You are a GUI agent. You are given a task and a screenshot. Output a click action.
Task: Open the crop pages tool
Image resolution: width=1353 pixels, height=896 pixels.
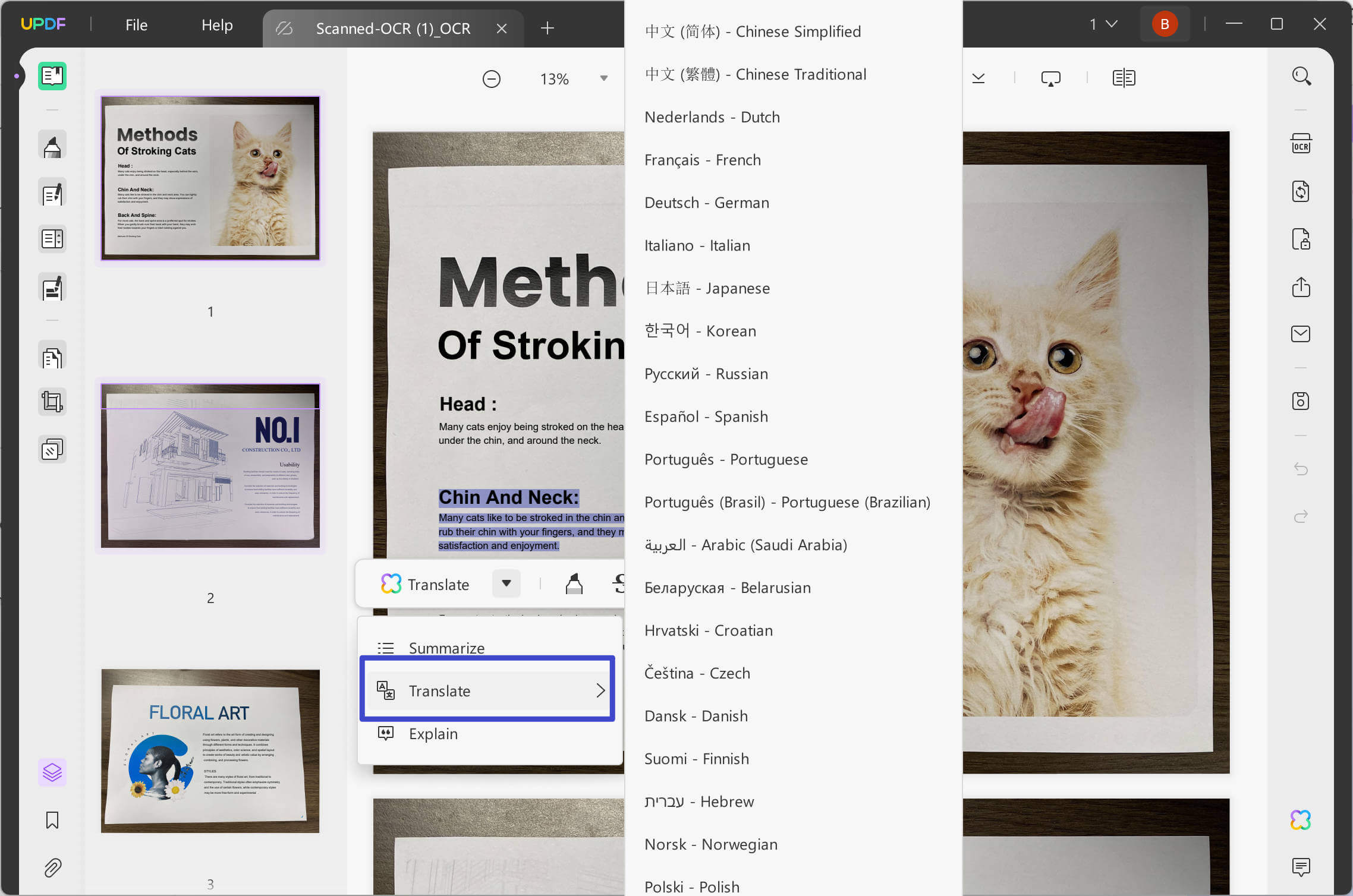click(x=52, y=402)
